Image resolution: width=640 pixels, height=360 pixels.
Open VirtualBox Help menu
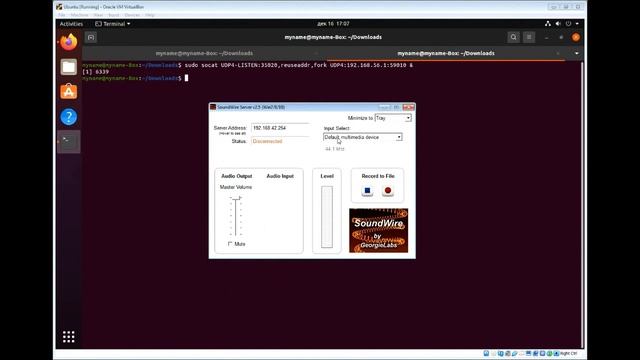[150, 15]
